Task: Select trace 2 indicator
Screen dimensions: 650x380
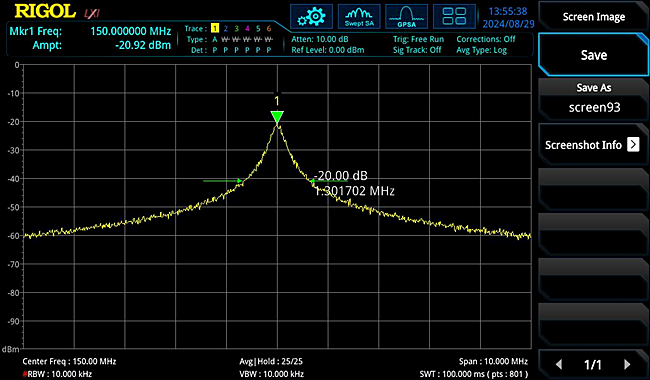Action: click(x=226, y=28)
